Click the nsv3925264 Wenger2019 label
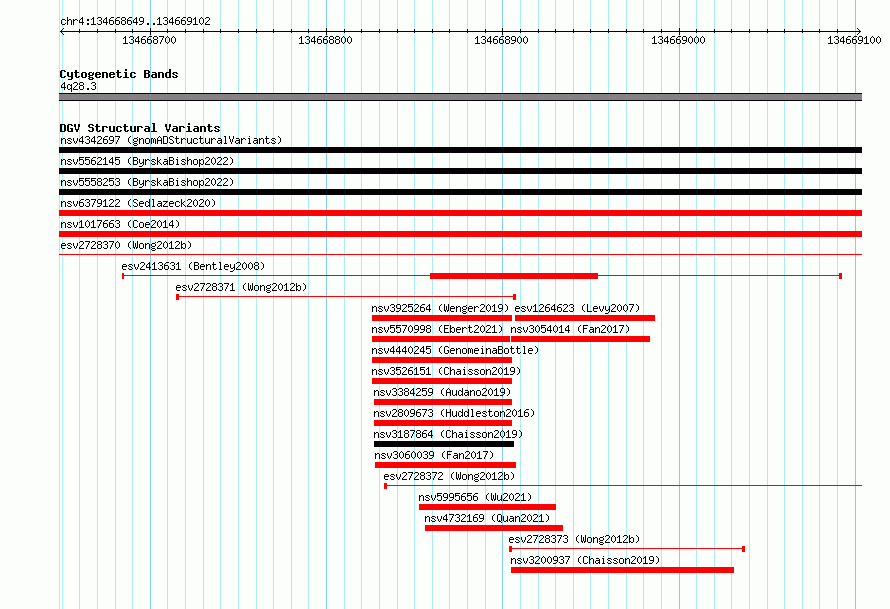 click(440, 308)
